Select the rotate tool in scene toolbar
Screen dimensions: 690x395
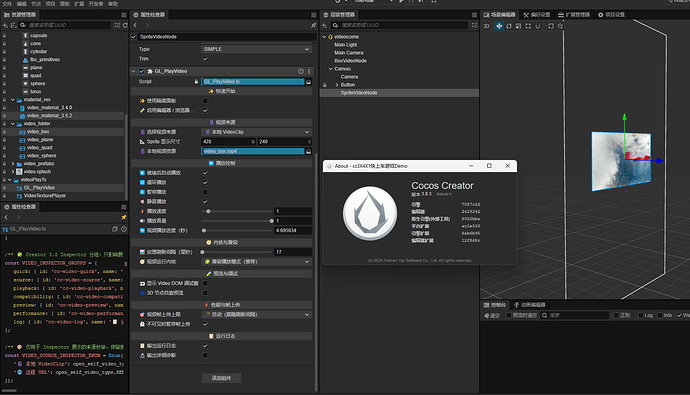coord(509,26)
